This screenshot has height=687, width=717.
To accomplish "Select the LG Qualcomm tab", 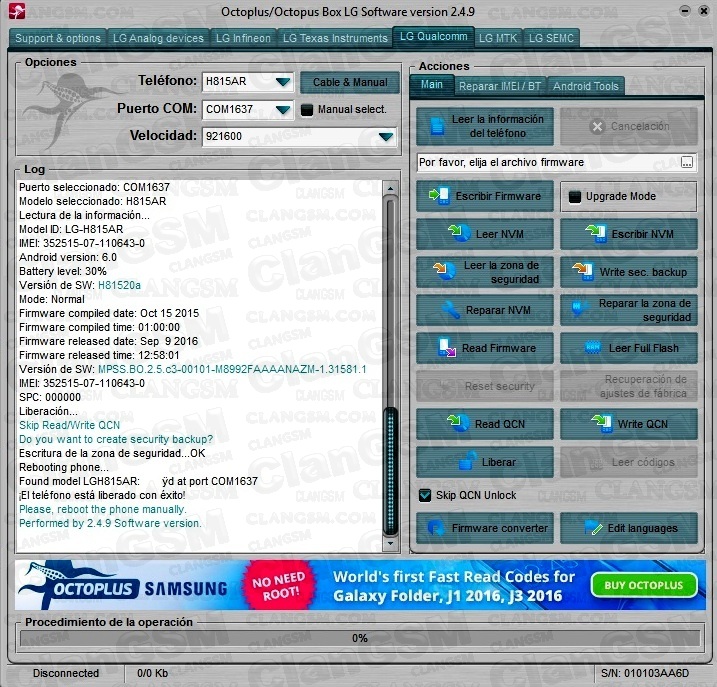I will (433, 36).
